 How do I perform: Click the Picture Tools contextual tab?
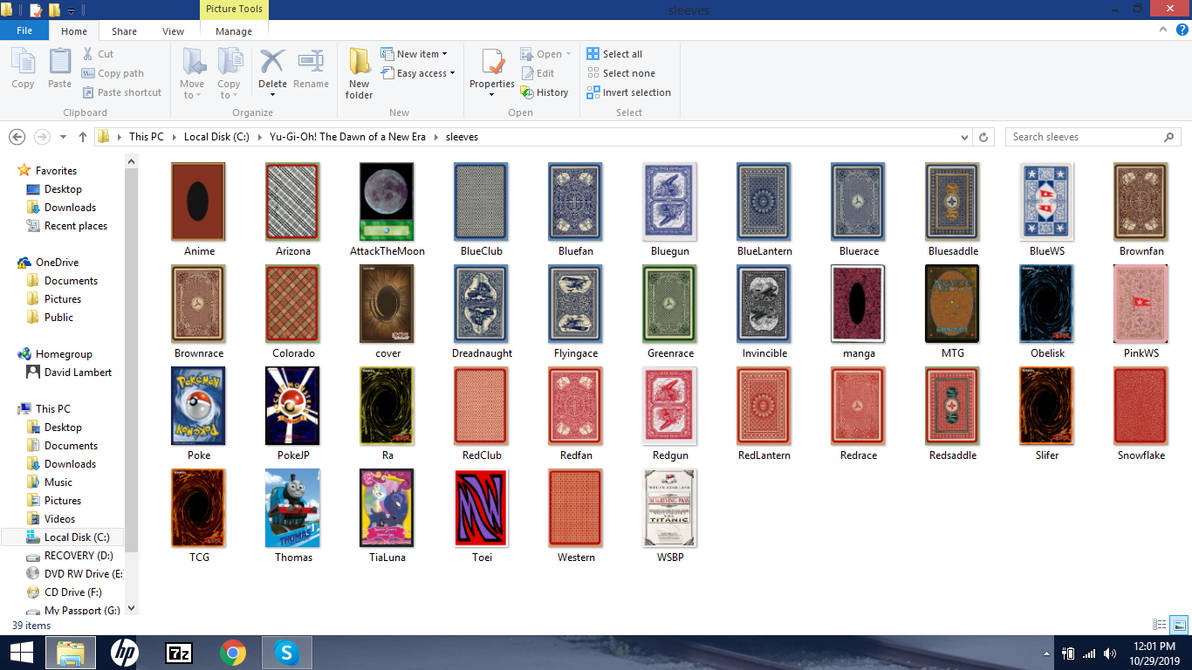[233, 9]
